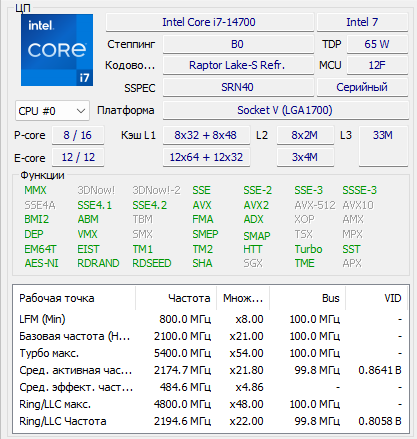Click the Частота column header

click(x=176, y=298)
